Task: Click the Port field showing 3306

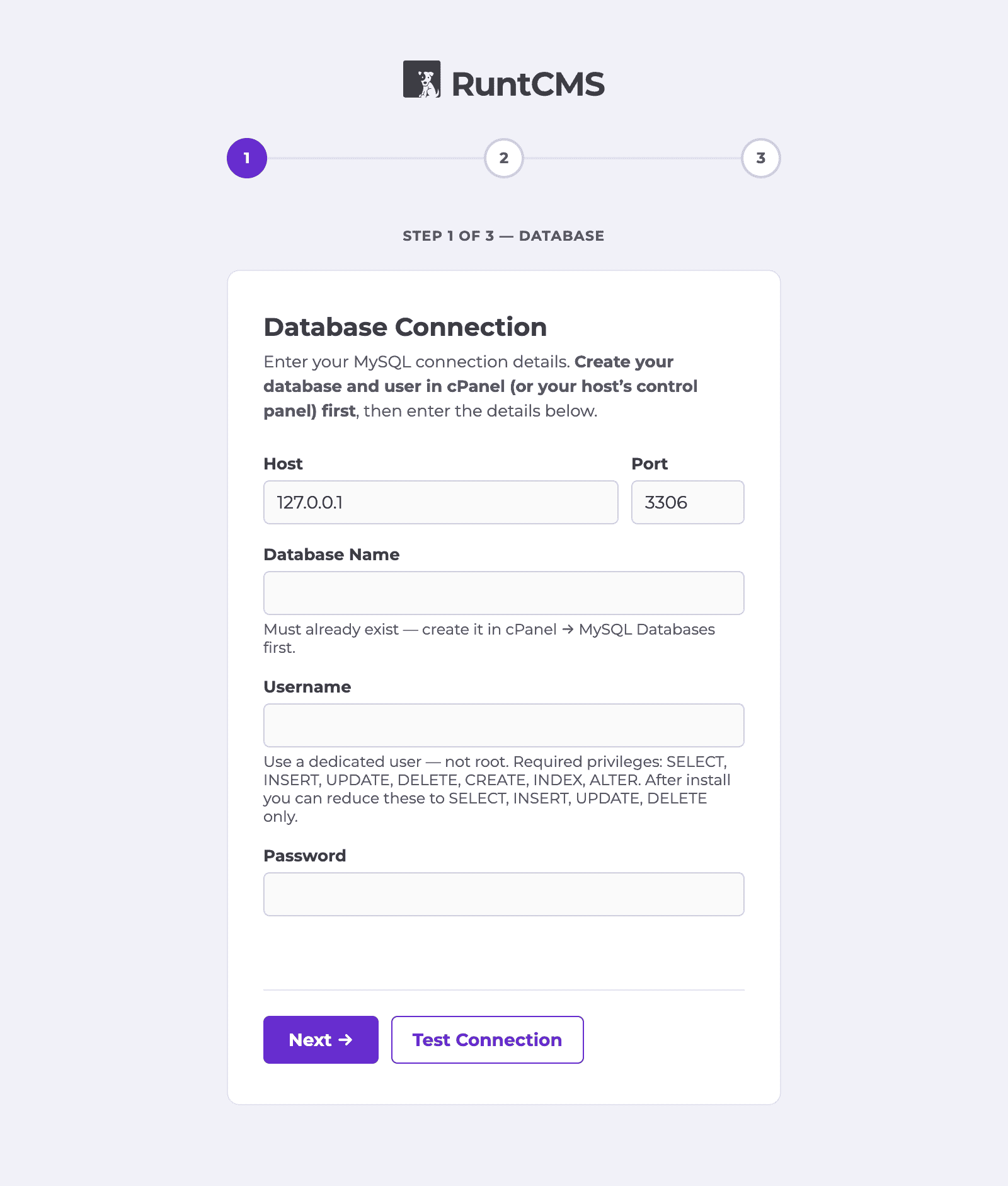Action: pos(687,502)
